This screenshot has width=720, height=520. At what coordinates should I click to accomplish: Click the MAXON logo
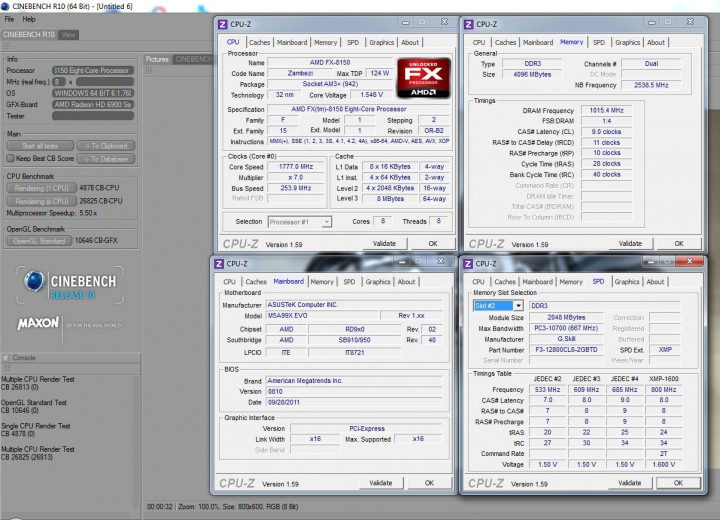click(38, 323)
